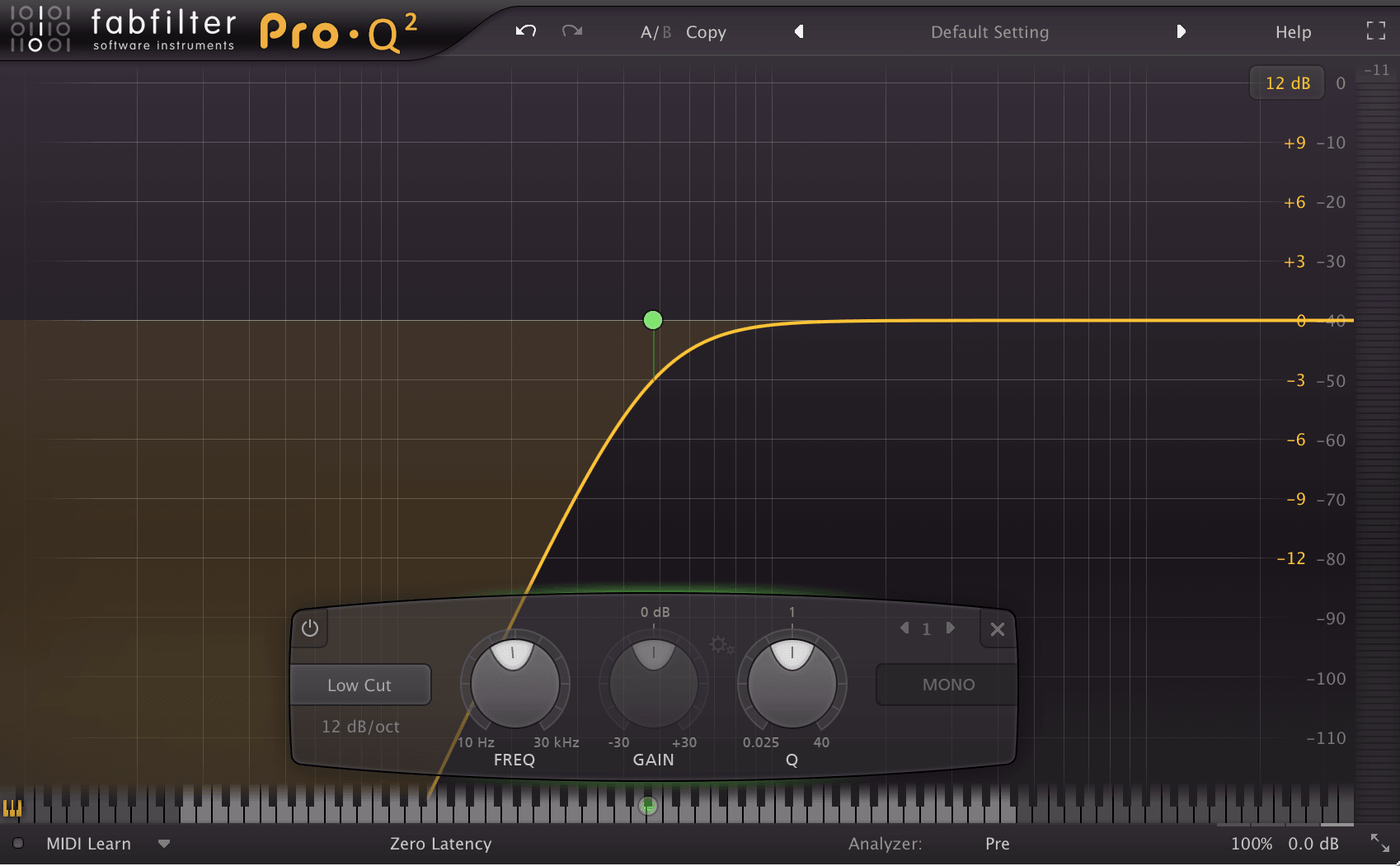
Task: Click the FREQ knob
Action: tap(514, 683)
